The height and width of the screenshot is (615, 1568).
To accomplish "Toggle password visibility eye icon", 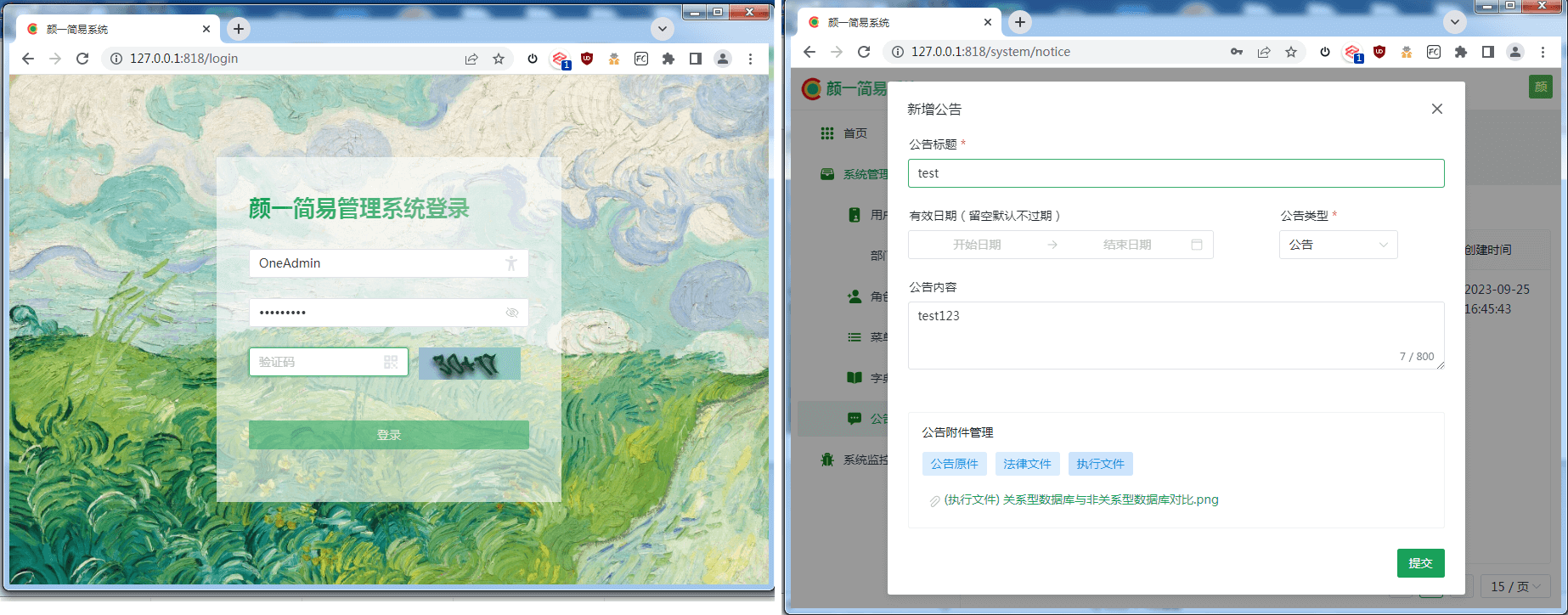I will pos(512,313).
